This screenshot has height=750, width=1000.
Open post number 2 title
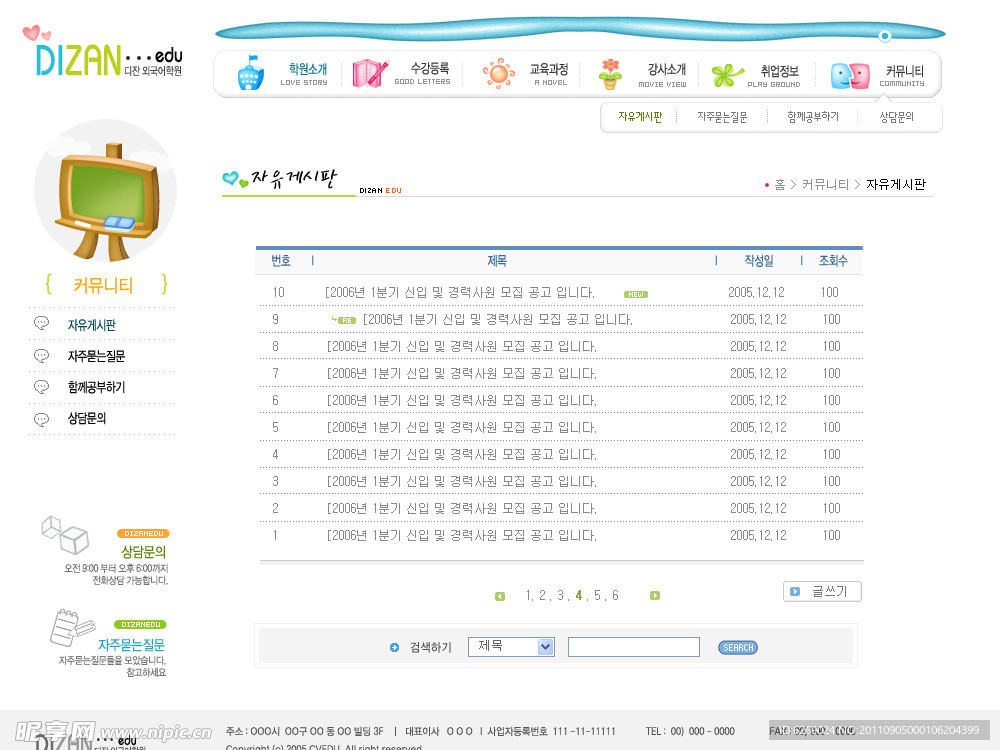(462, 508)
